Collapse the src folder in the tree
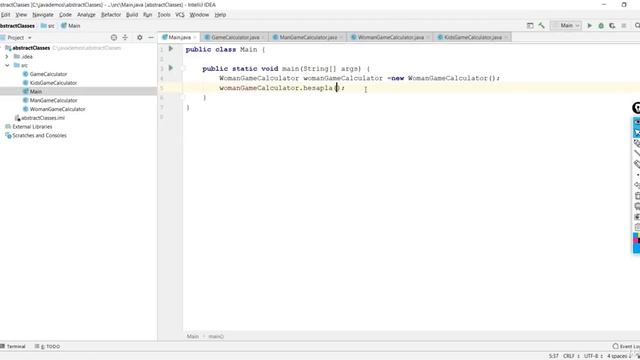The height and width of the screenshot is (360, 640). click(x=7, y=65)
